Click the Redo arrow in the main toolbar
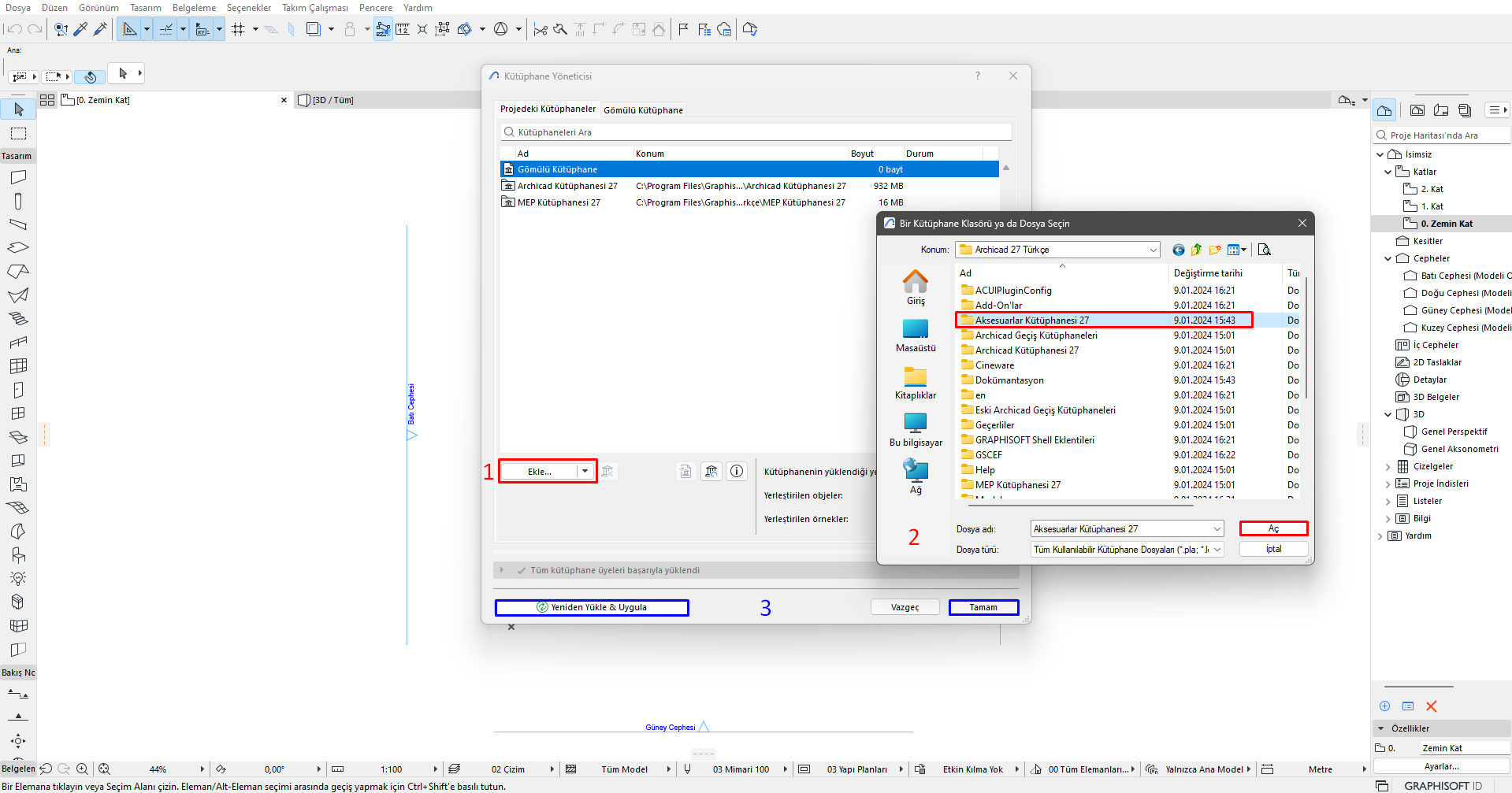This screenshot has width=1512, height=793. (x=35, y=29)
